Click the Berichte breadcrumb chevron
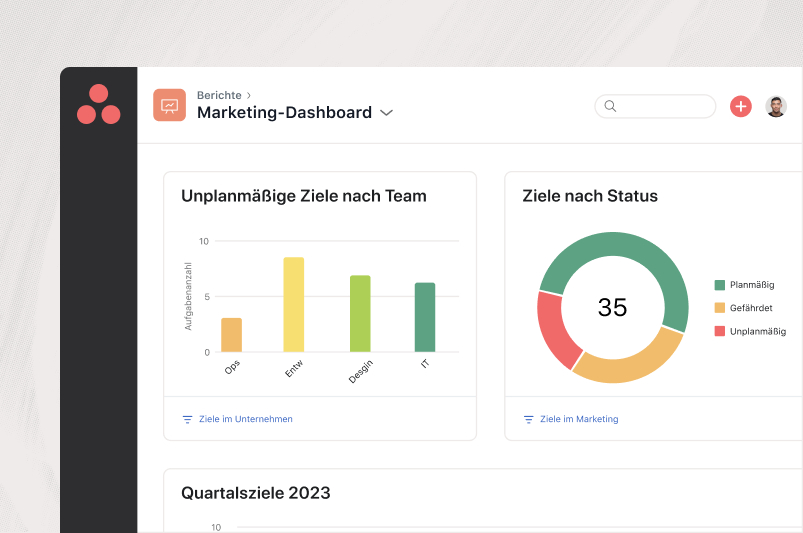The image size is (803, 533). 248,95
